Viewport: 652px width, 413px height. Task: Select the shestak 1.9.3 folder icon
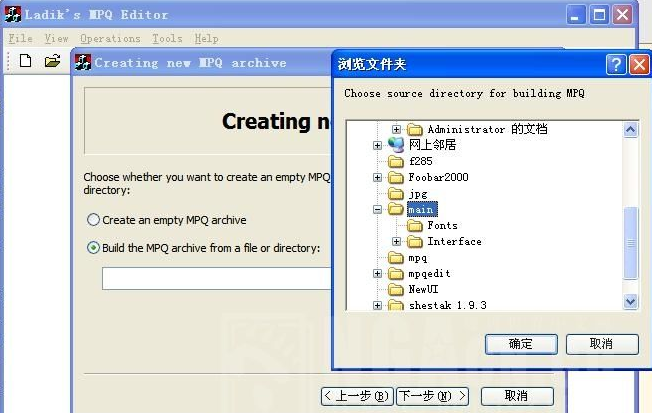click(x=396, y=305)
